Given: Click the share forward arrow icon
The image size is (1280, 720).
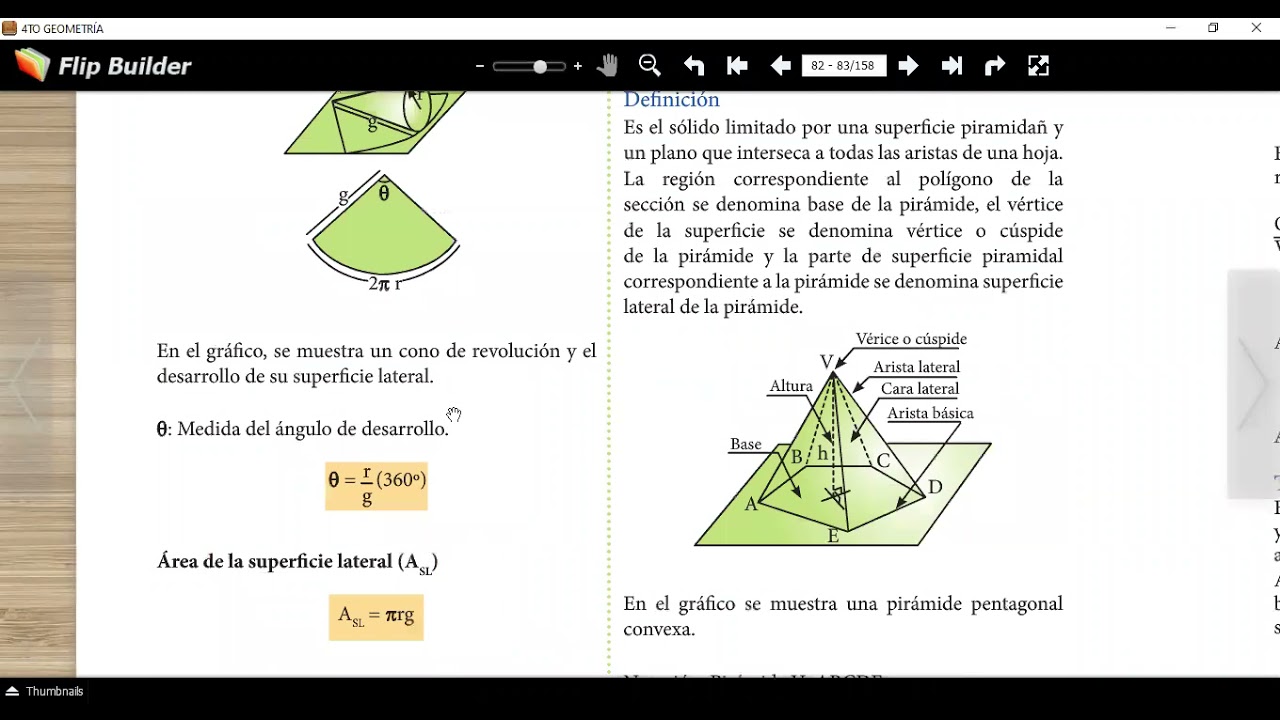Looking at the screenshot, I should click(x=995, y=66).
